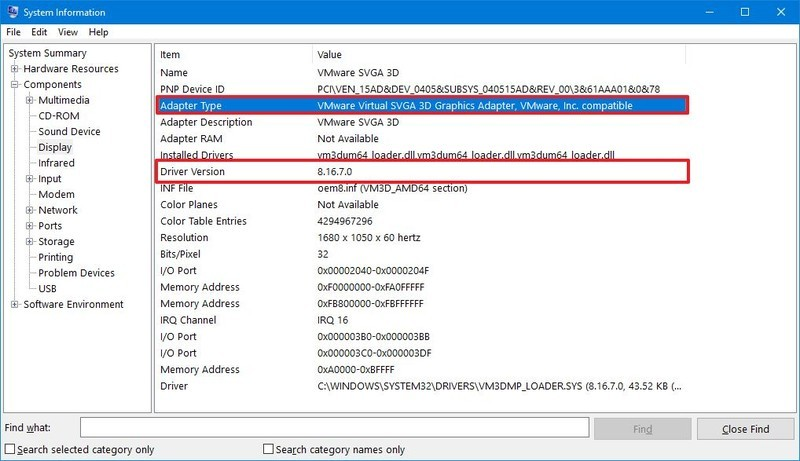Click the value 0x00002040-0x0000204F
Image resolution: width=800 pixels, height=461 pixels.
pyautogui.click(x=373, y=271)
